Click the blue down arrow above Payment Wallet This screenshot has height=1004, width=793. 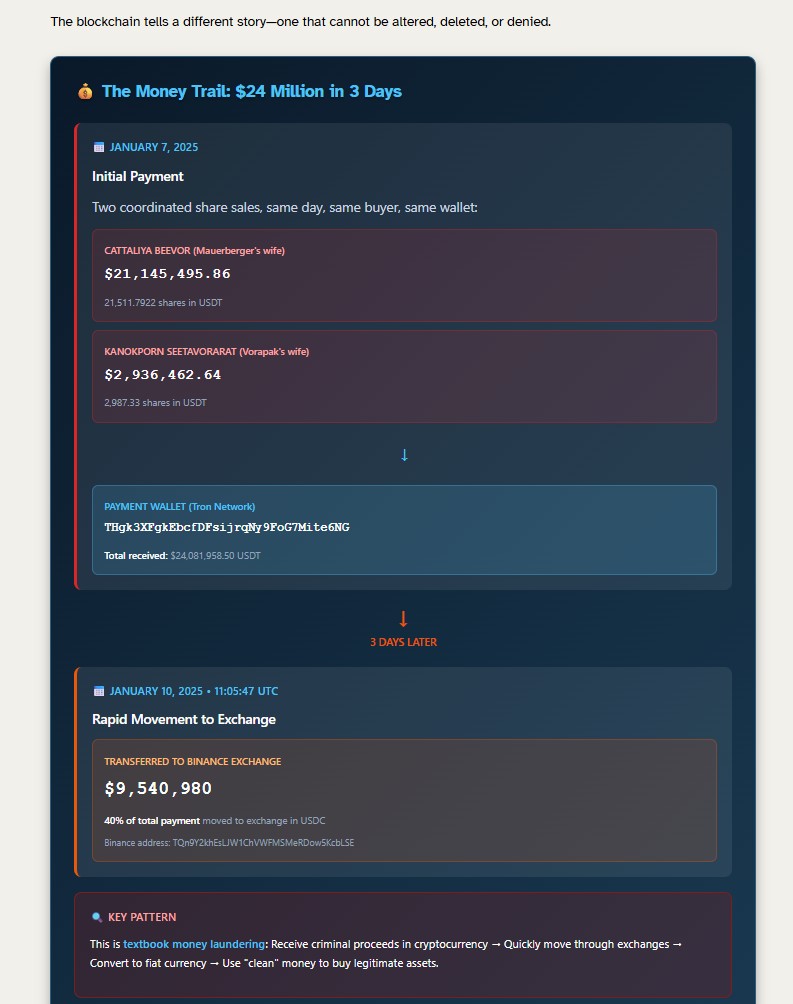pos(404,455)
